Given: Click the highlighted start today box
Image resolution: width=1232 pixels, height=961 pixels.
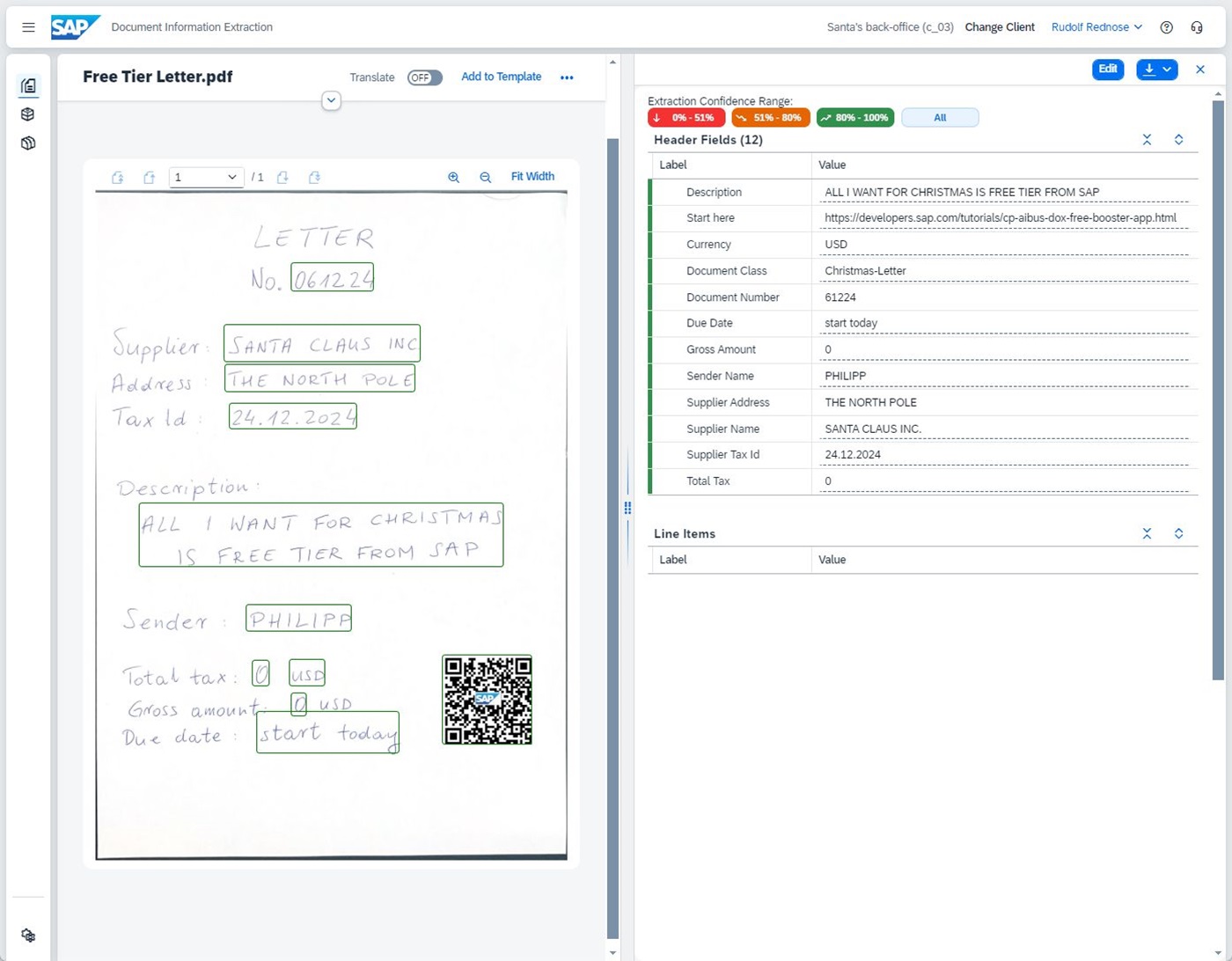Looking at the screenshot, I should click(x=327, y=732).
